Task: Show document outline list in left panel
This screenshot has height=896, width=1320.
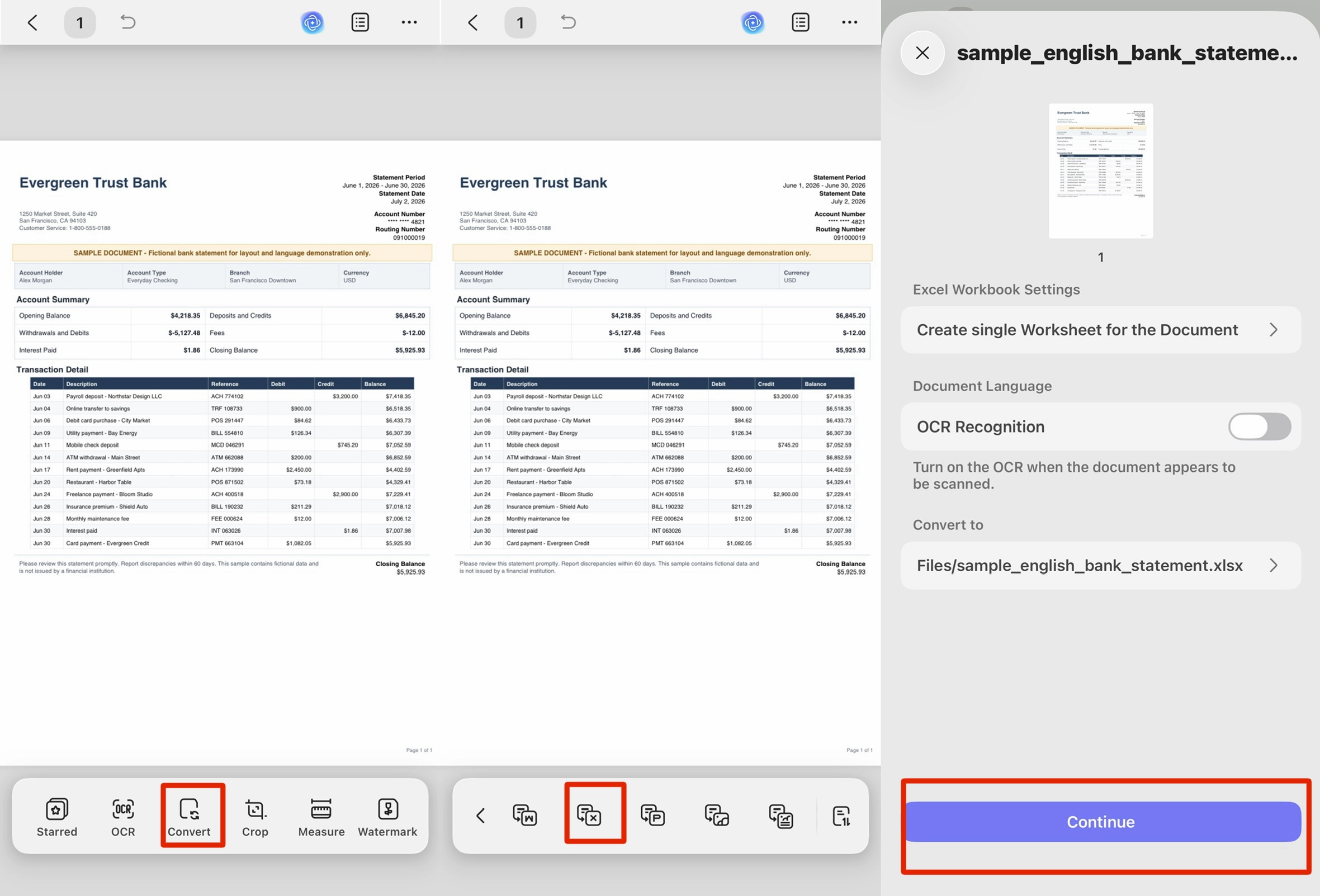Action: (x=360, y=22)
